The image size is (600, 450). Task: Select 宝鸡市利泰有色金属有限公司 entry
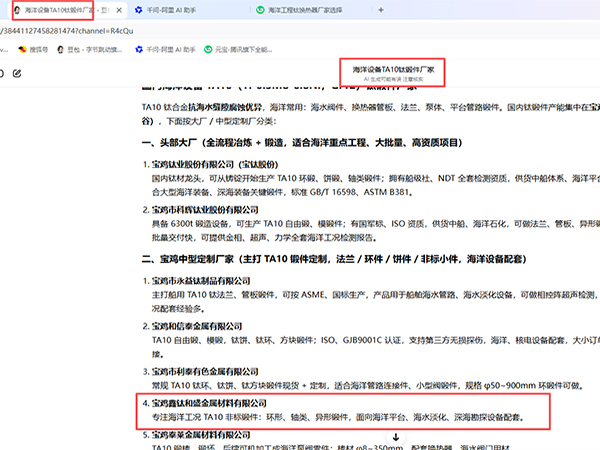tap(205, 372)
